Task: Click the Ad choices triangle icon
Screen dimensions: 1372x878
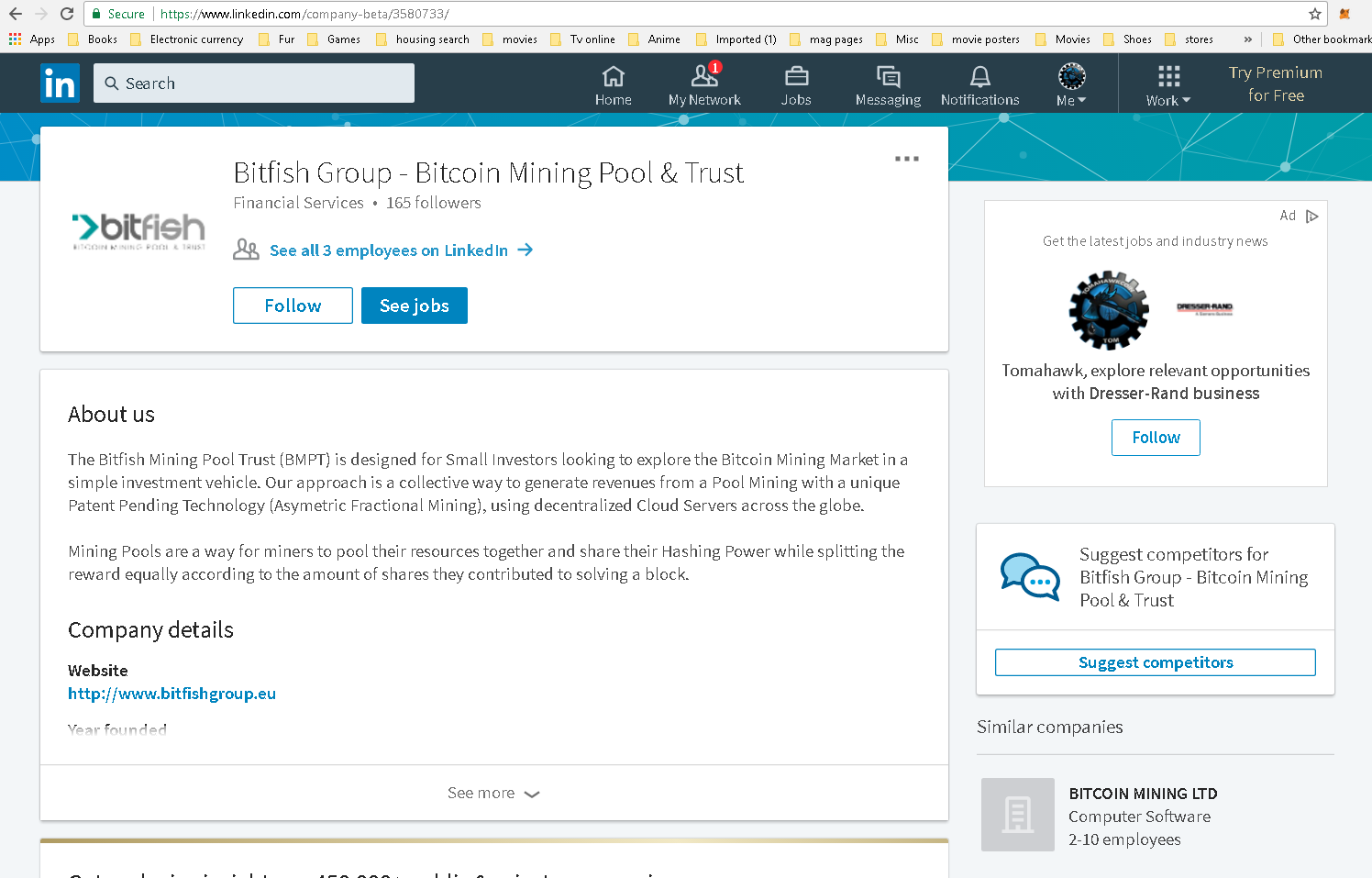Action: point(1312,217)
